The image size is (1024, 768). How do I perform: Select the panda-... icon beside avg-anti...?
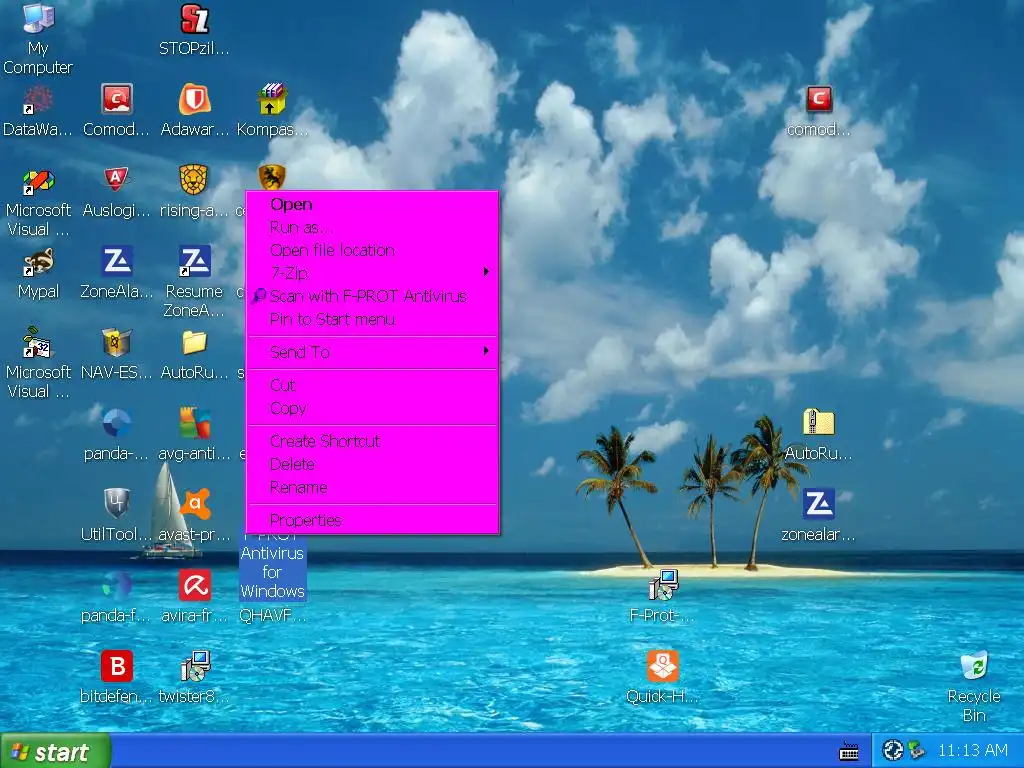(x=116, y=423)
